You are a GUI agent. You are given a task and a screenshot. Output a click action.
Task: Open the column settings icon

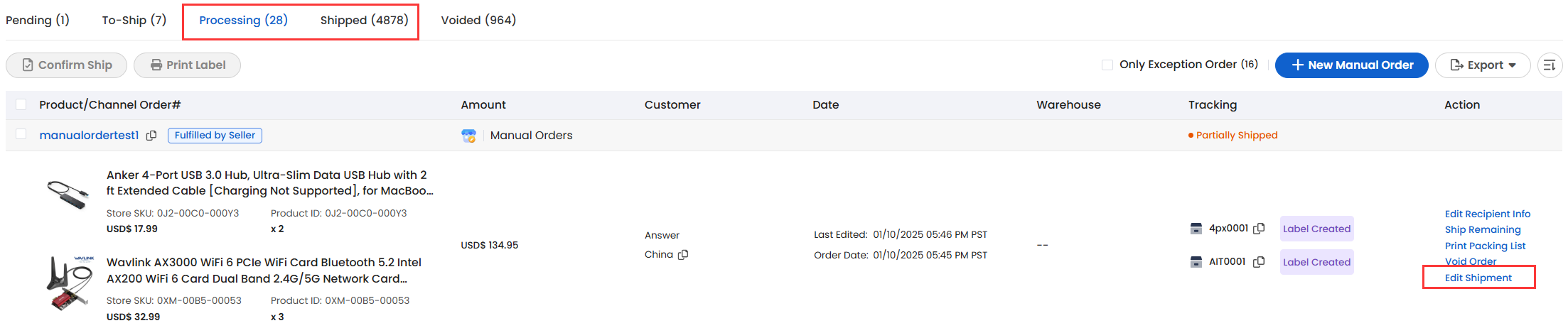coord(1550,65)
